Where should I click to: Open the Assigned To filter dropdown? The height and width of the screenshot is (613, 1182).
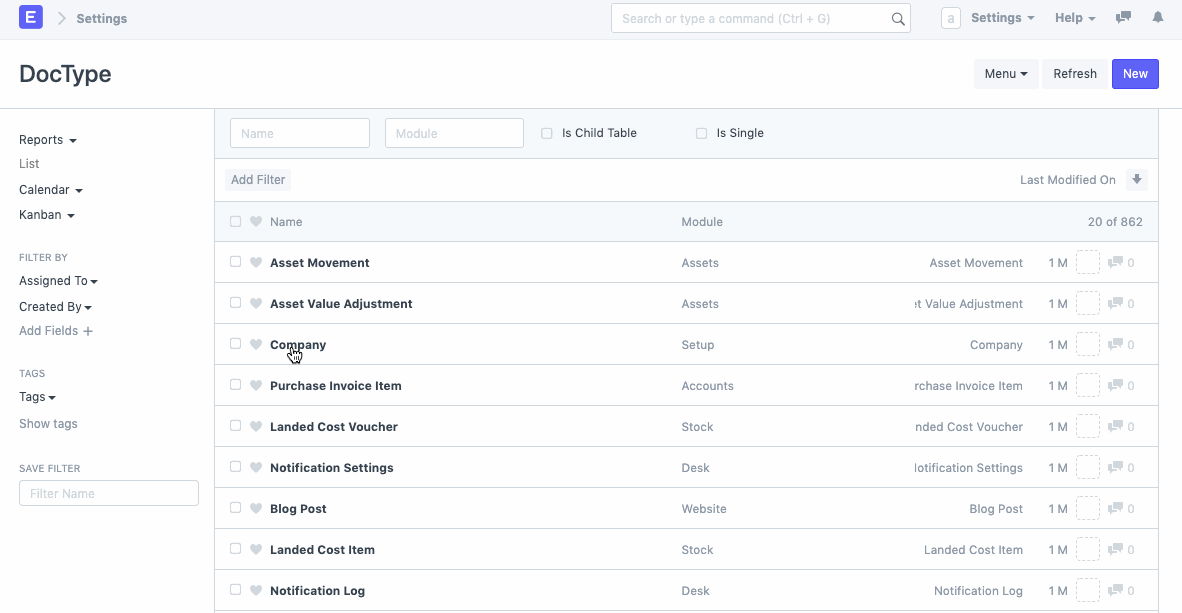coord(58,281)
